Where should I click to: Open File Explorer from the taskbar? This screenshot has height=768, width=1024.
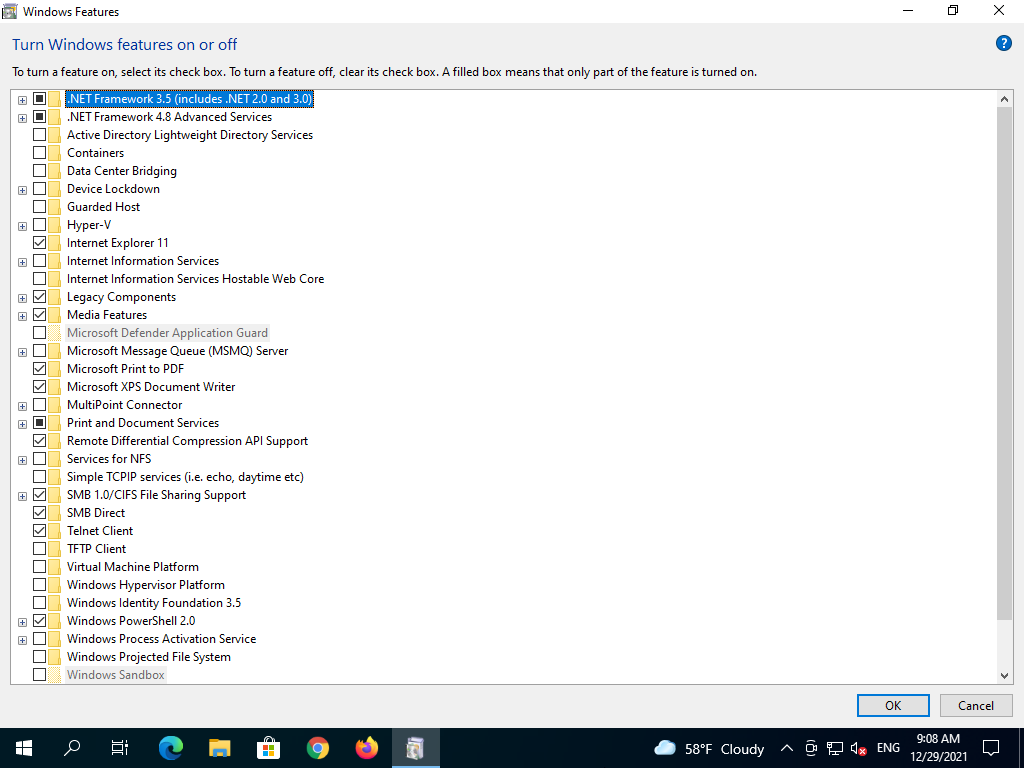point(220,748)
